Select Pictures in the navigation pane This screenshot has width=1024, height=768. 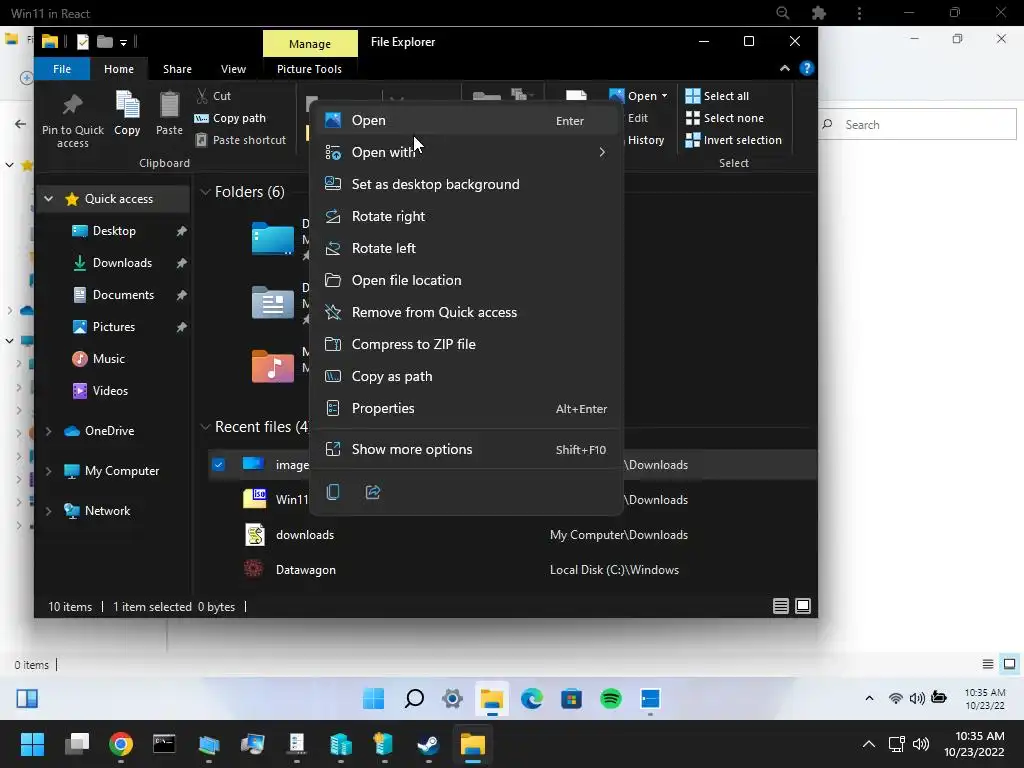[113, 327]
